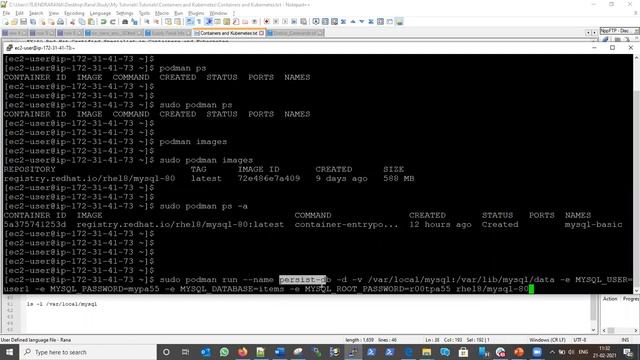The image size is (640, 360).
Task: Toggle synchronize vertical scrolling
Action: coord(169,22)
